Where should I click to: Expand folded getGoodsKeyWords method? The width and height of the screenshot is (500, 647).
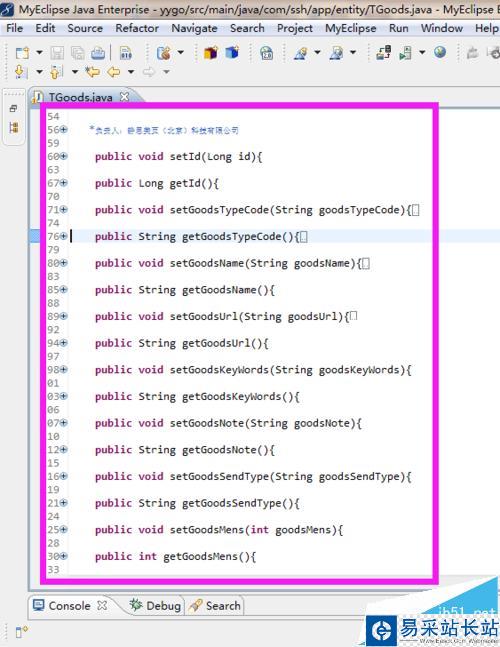tap(64, 396)
